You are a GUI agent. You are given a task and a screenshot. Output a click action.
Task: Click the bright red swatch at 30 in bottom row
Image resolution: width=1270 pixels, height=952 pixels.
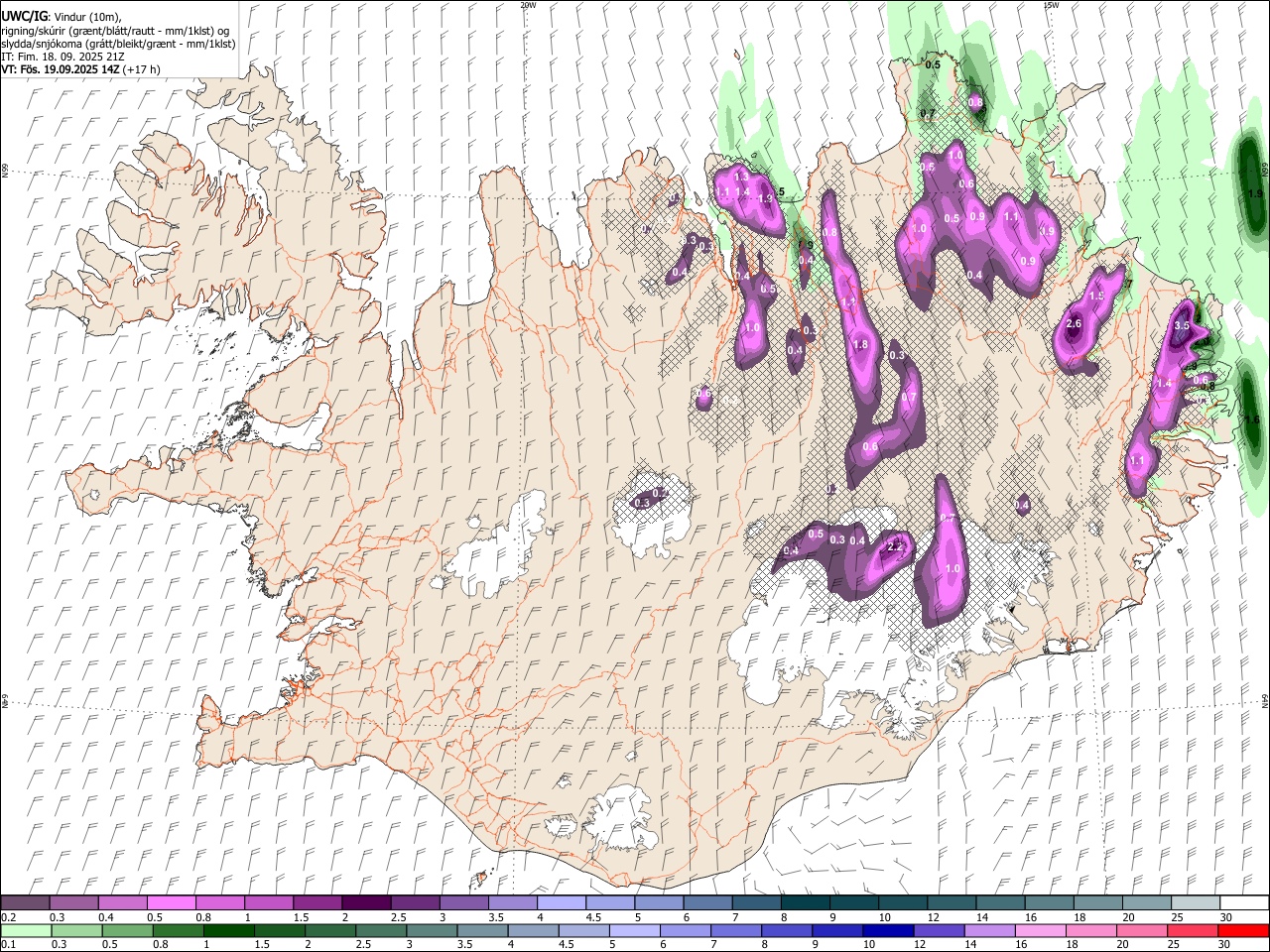(1244, 931)
